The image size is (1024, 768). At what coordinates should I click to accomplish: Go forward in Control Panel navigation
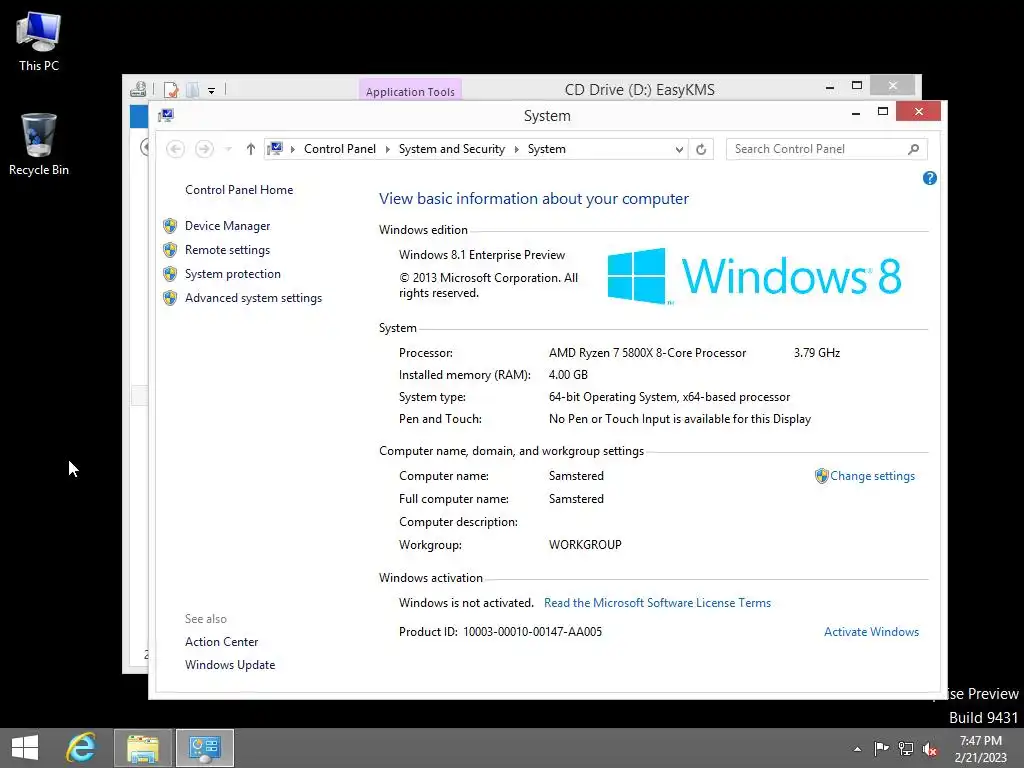tap(204, 149)
